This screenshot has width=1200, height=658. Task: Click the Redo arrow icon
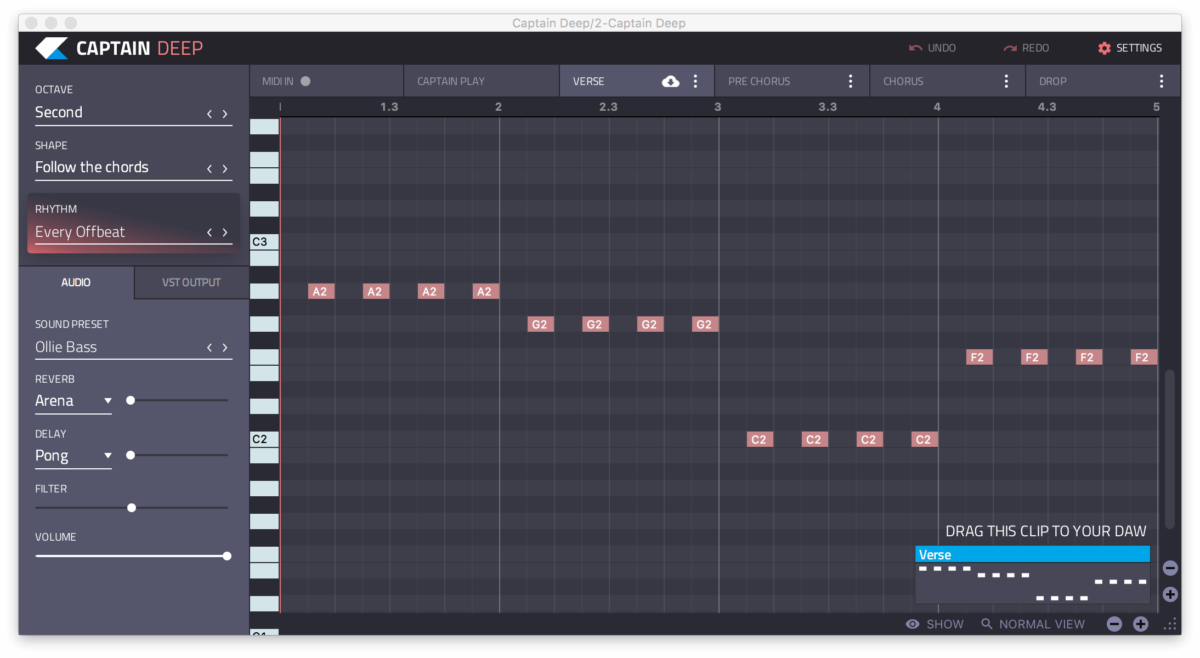click(1013, 47)
